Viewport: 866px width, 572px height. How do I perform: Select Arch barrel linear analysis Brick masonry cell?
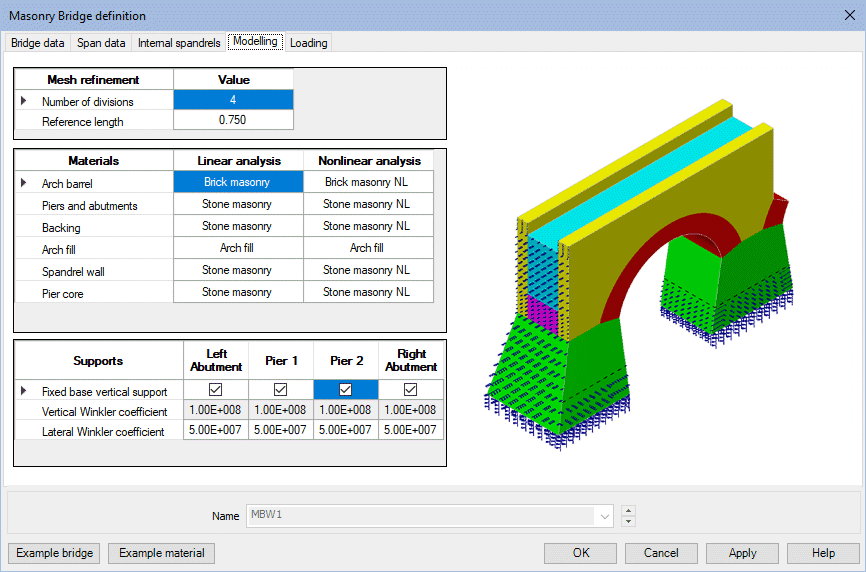(x=237, y=182)
